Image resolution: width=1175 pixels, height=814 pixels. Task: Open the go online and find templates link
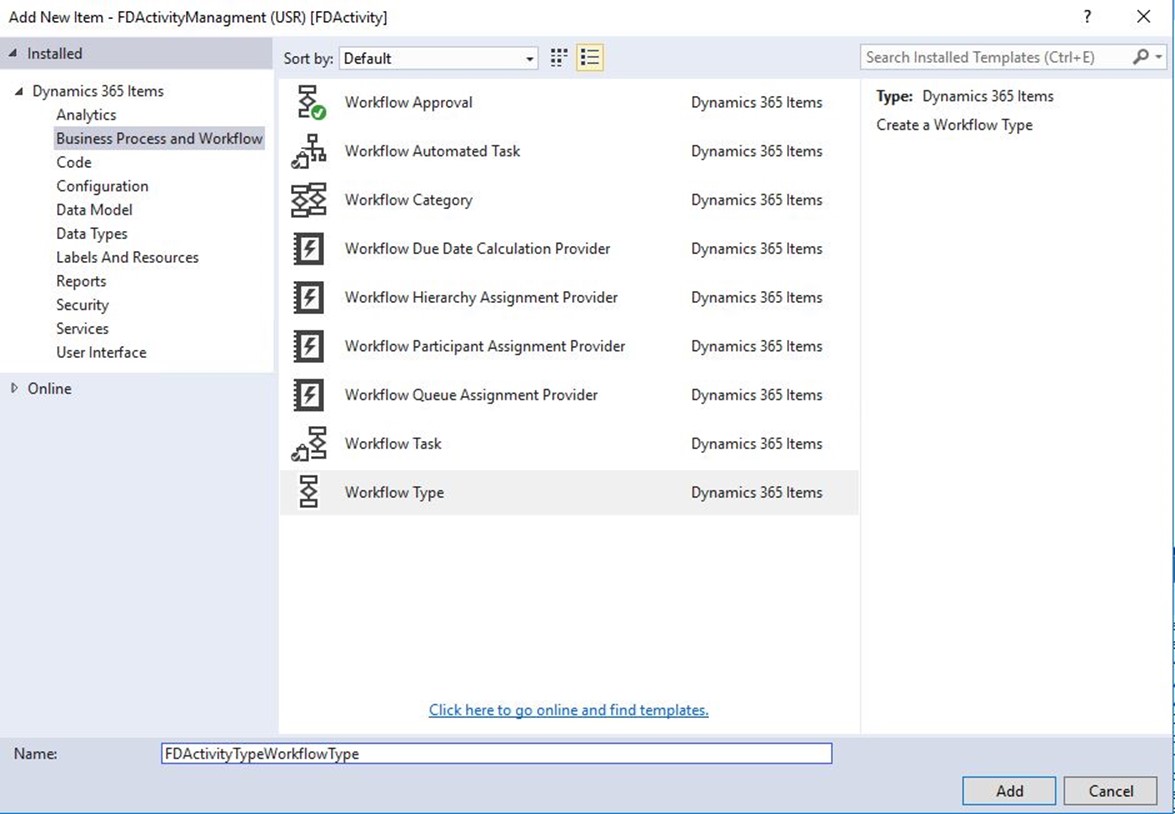[569, 710]
